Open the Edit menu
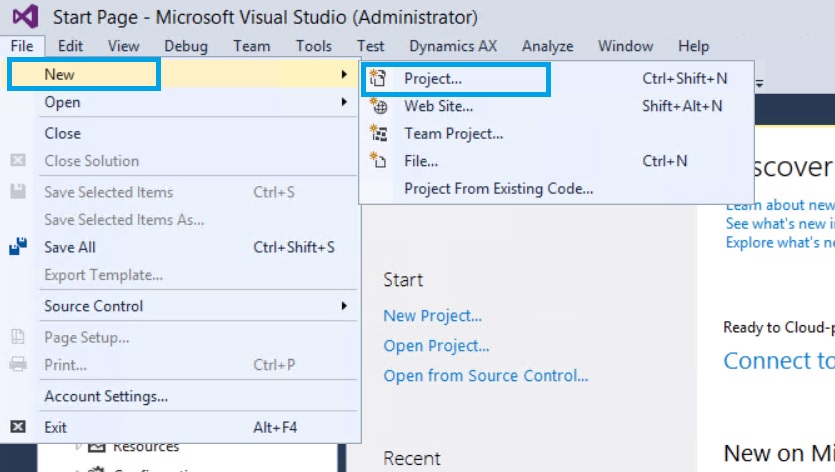835x472 pixels. (x=70, y=46)
